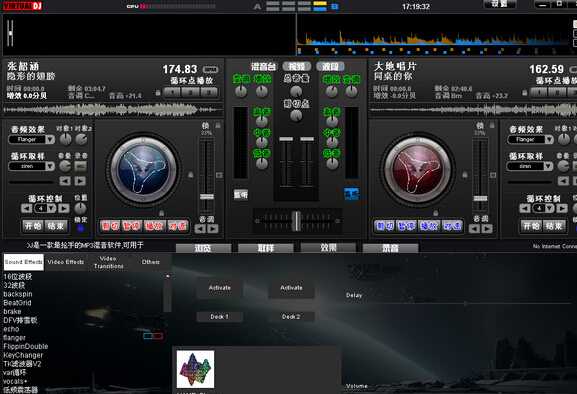Halve the left deck loop length arrow
Screen dimensions: 577x394
[26, 209]
